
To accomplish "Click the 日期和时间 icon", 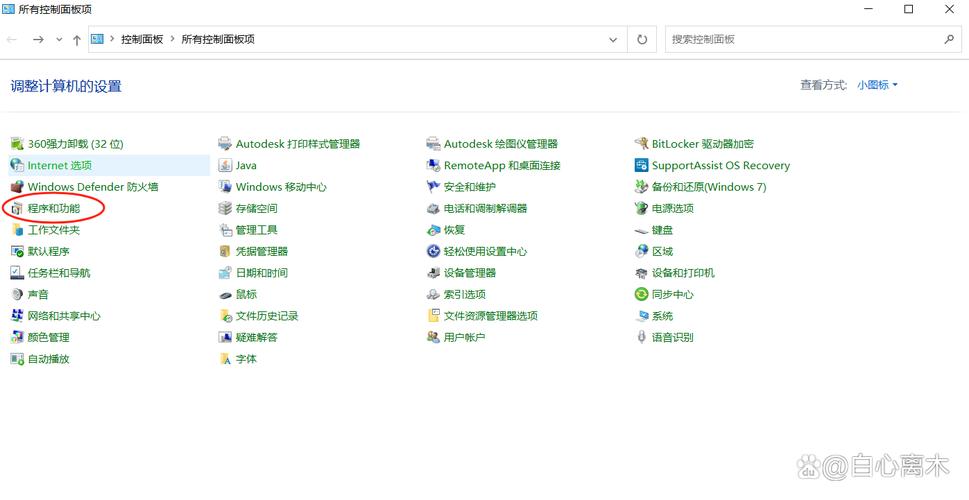I will 225,273.
